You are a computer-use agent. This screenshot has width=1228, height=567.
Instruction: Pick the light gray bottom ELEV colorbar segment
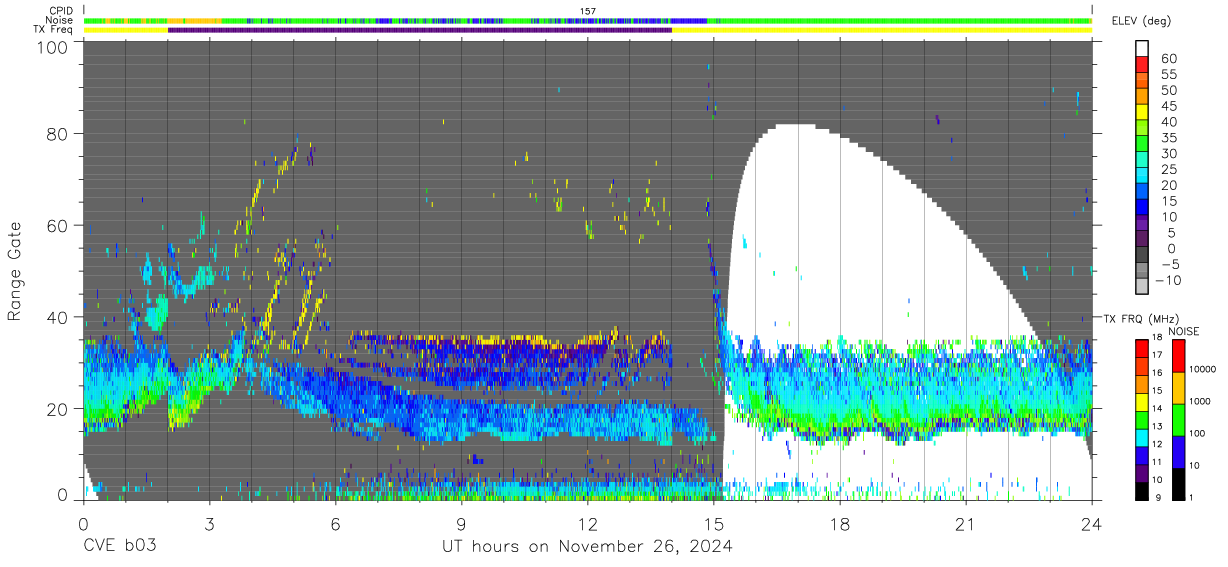[1142, 288]
